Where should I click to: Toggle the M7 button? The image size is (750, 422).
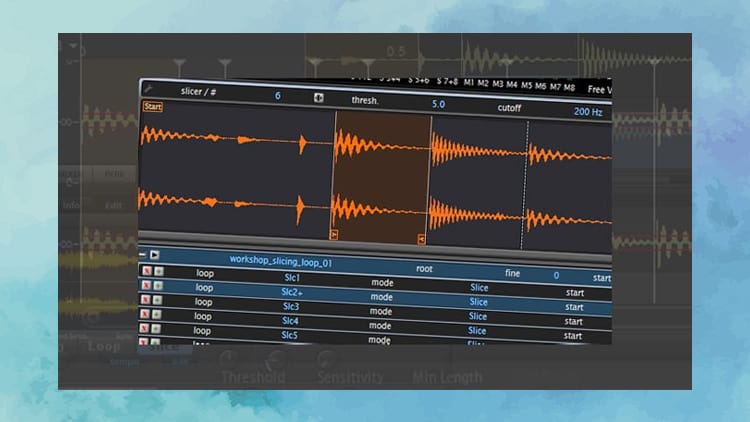(555, 87)
